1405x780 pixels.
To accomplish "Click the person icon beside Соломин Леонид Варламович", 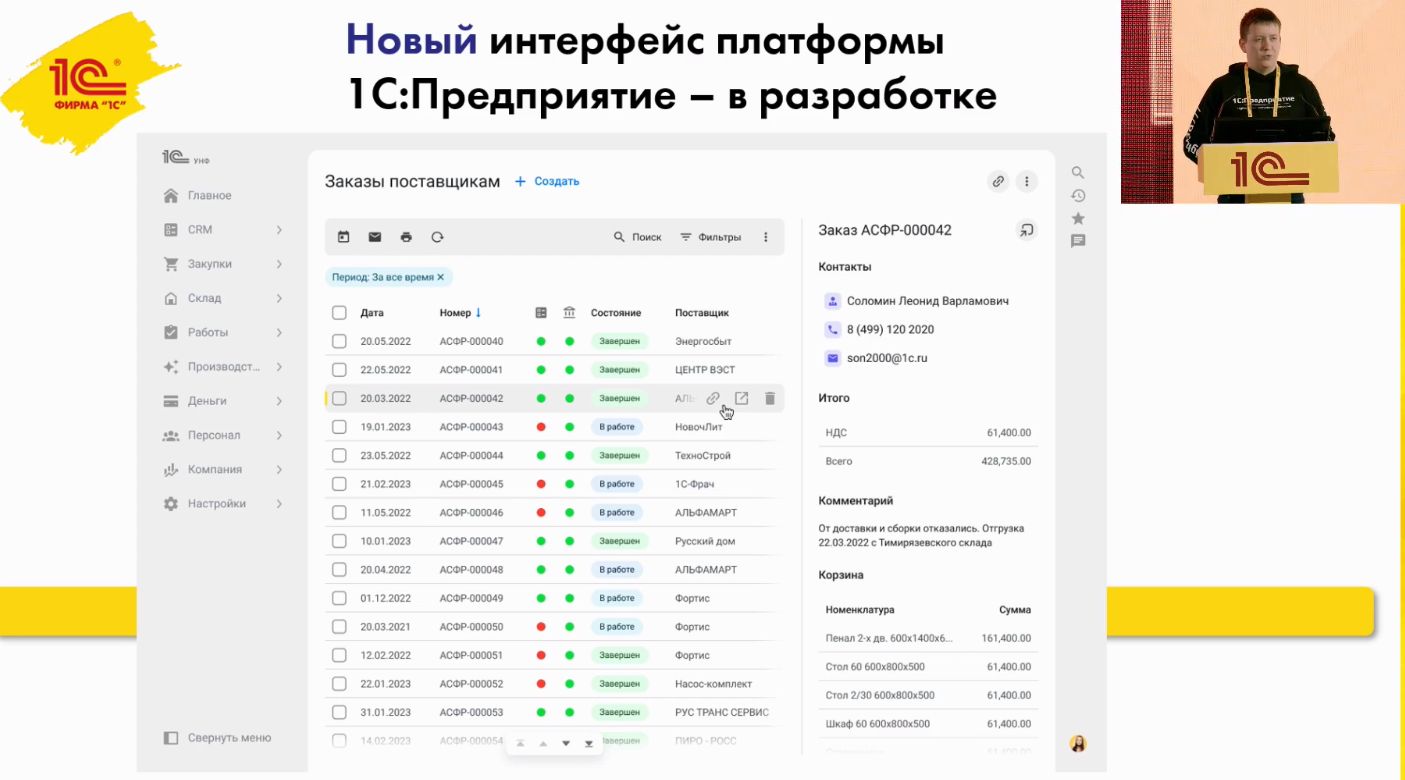I will 832,301.
